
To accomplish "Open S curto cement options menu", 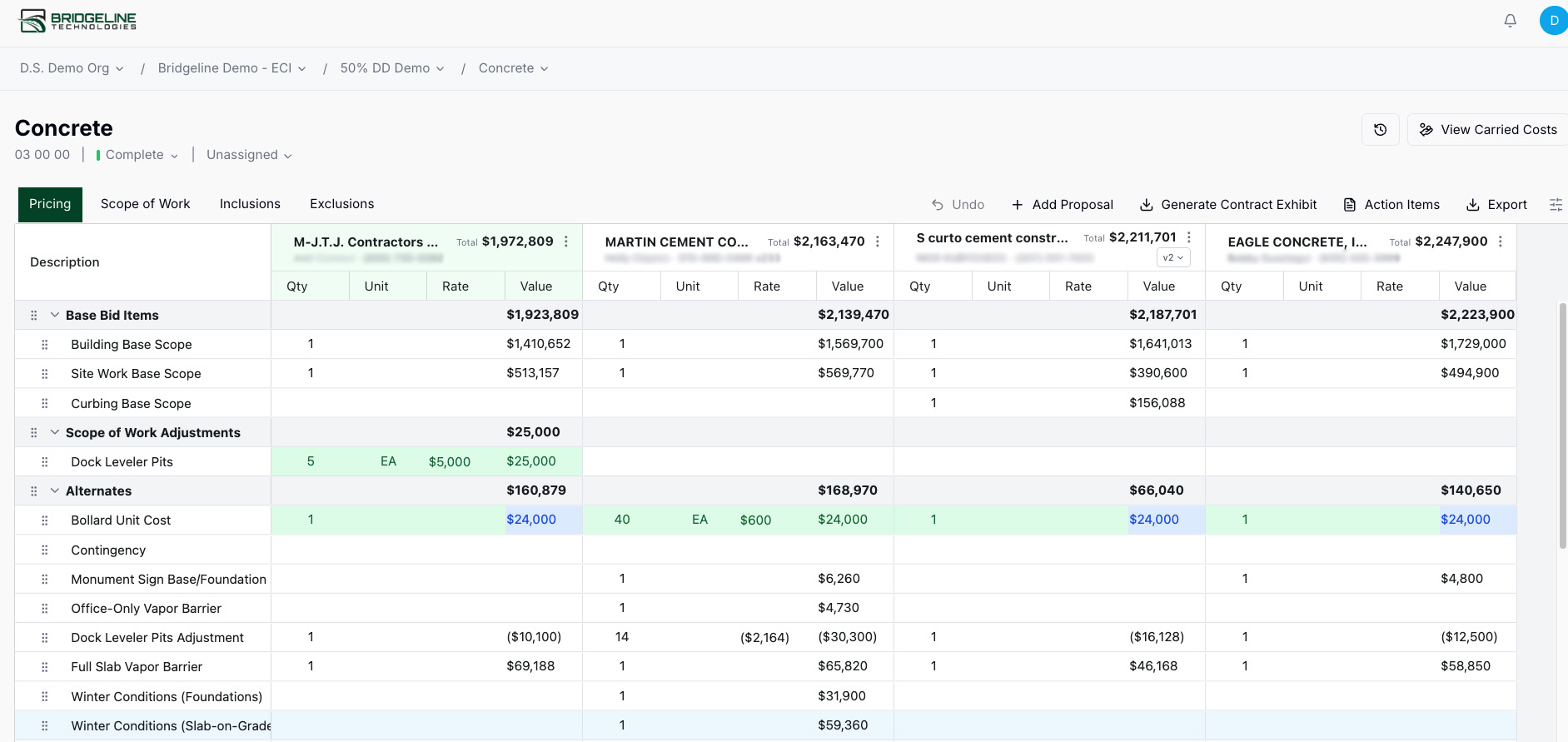I will [x=1189, y=237].
